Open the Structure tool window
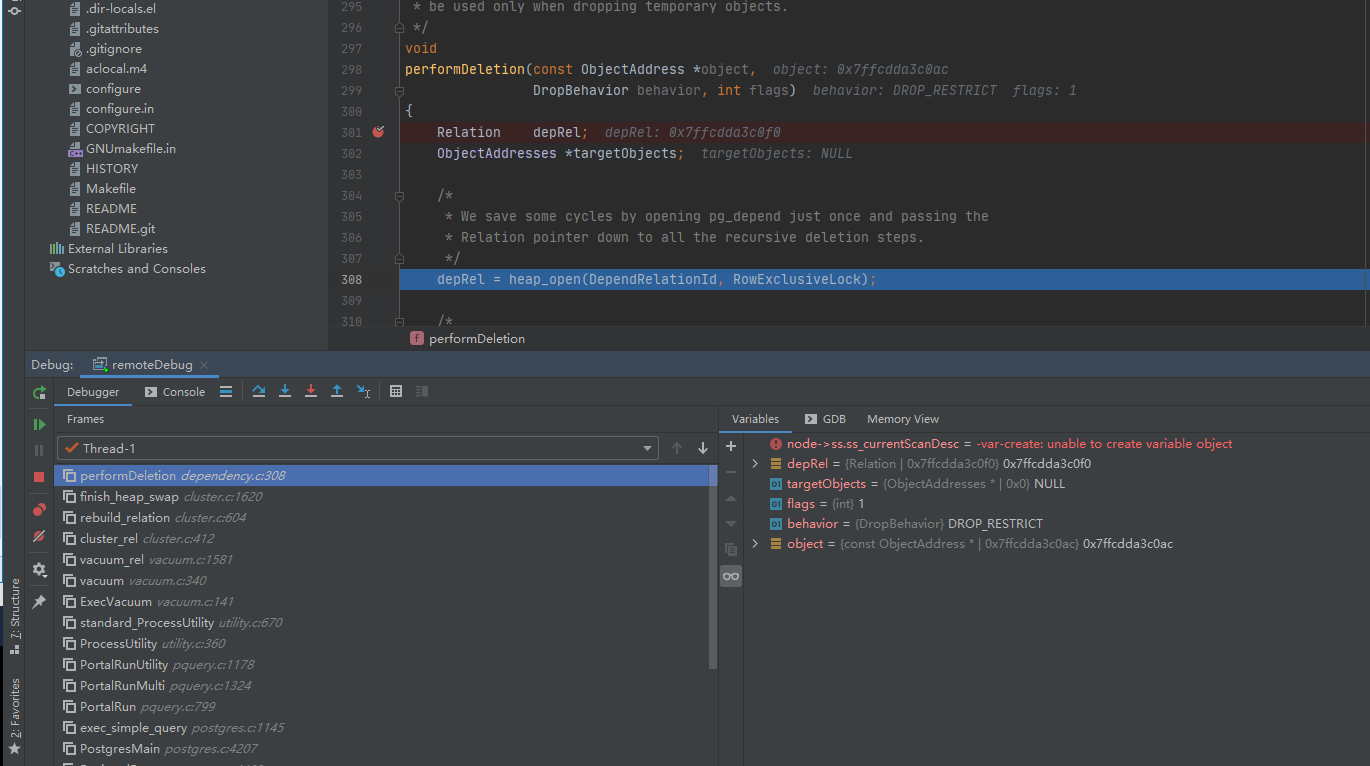Image resolution: width=1370 pixels, height=766 pixels. click(14, 616)
